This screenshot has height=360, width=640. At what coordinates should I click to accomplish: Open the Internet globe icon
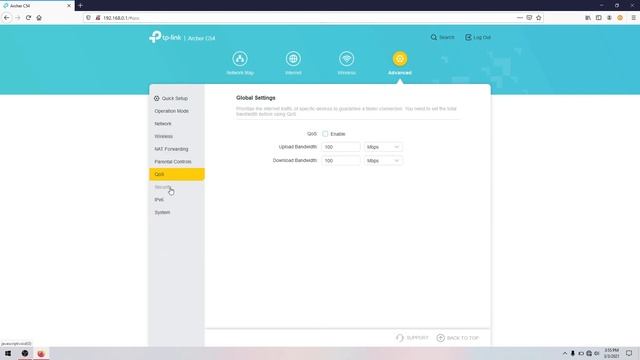(293, 59)
